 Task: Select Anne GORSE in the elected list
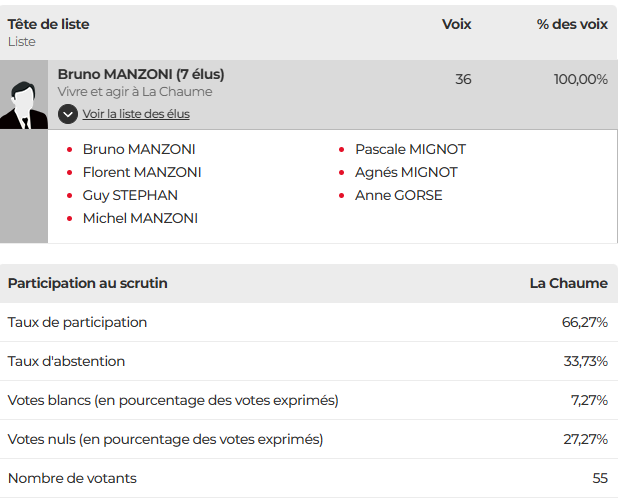point(398,195)
